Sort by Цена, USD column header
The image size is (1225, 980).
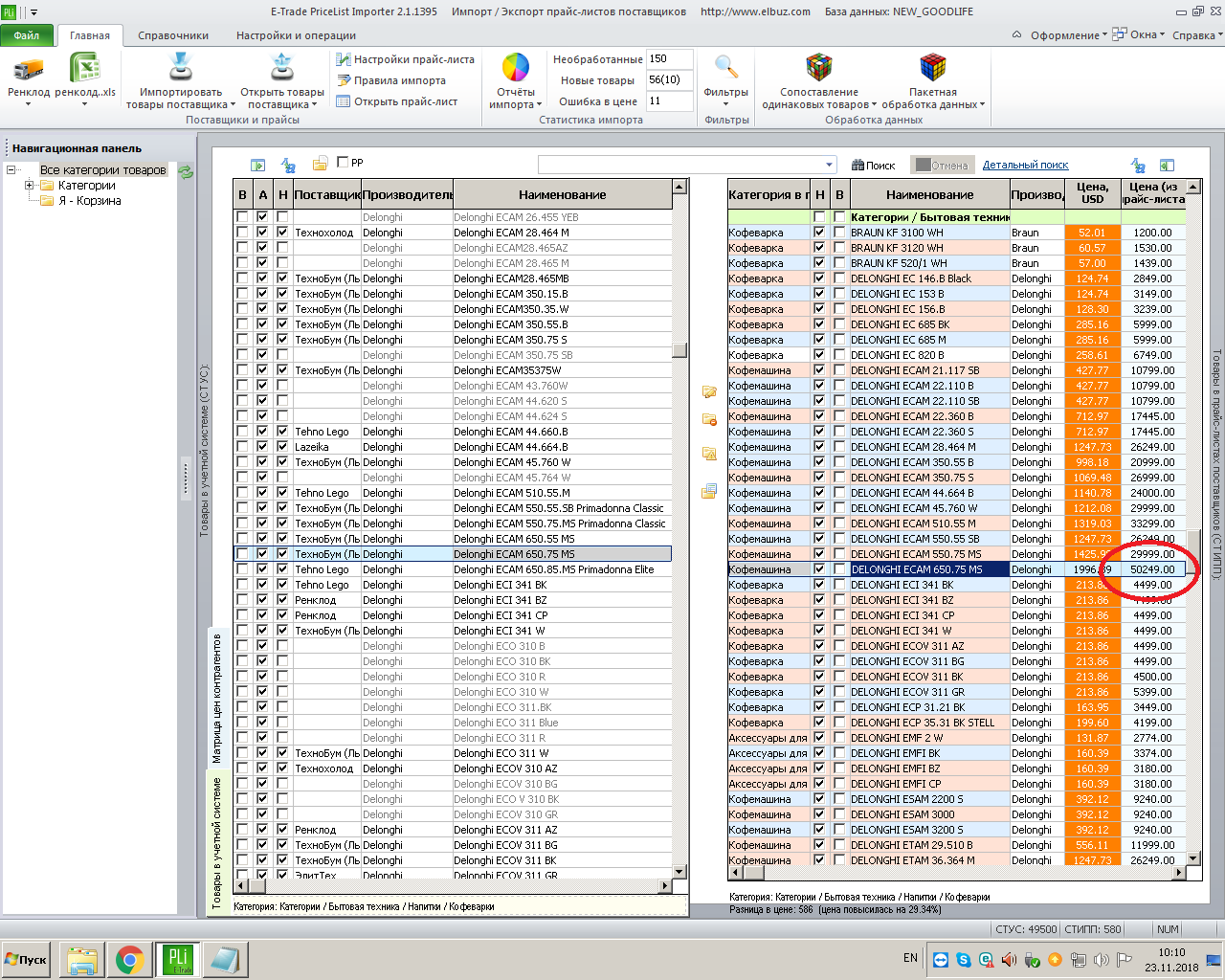coord(1092,192)
